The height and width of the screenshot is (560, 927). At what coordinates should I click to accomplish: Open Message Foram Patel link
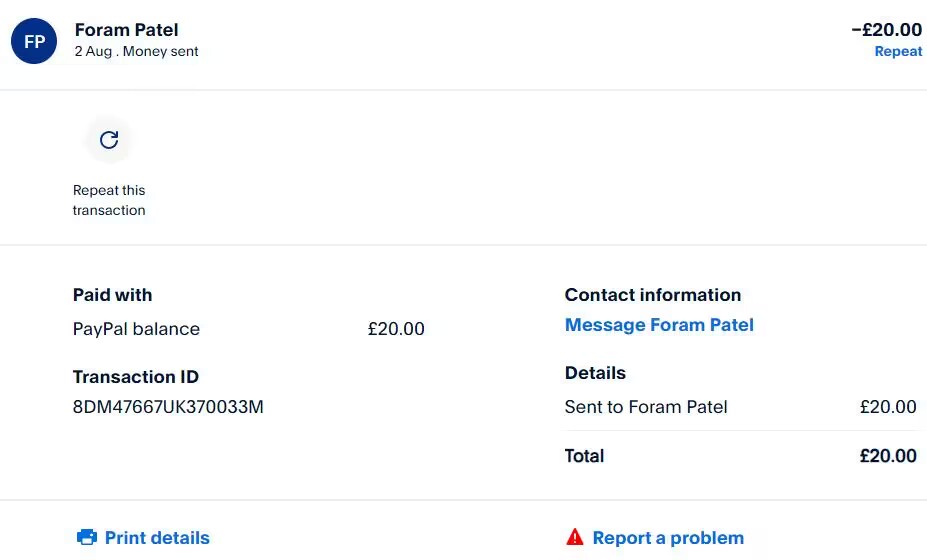point(659,325)
